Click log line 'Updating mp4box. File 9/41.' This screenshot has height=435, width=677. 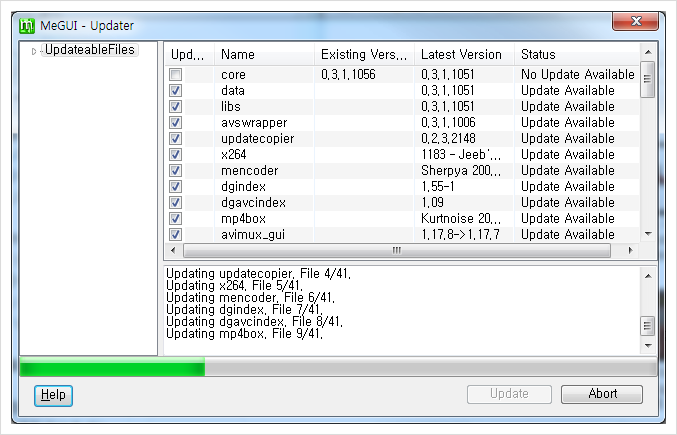(x=244, y=334)
